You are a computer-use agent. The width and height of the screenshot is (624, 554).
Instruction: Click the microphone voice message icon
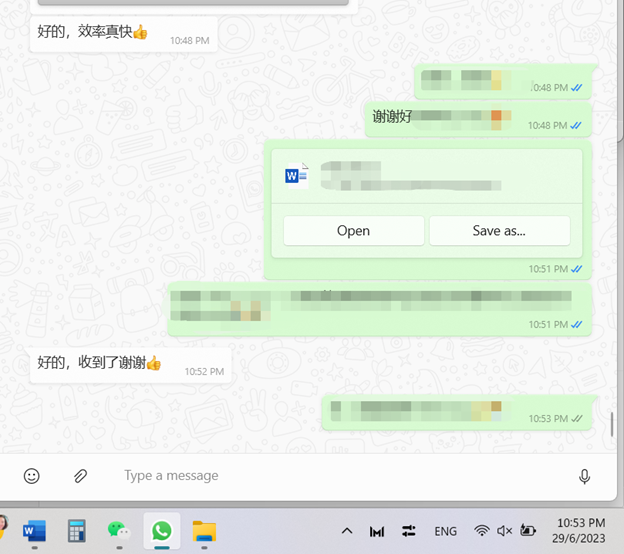[585, 476]
